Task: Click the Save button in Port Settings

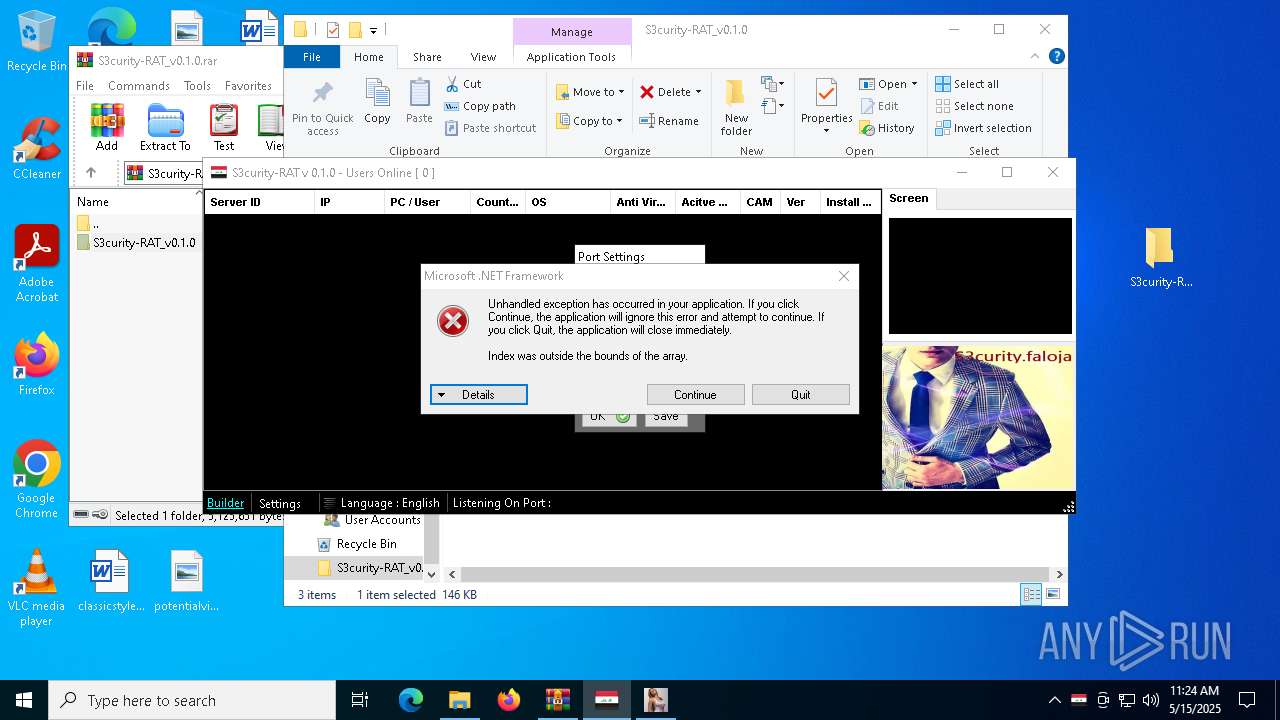Action: pyautogui.click(x=666, y=417)
